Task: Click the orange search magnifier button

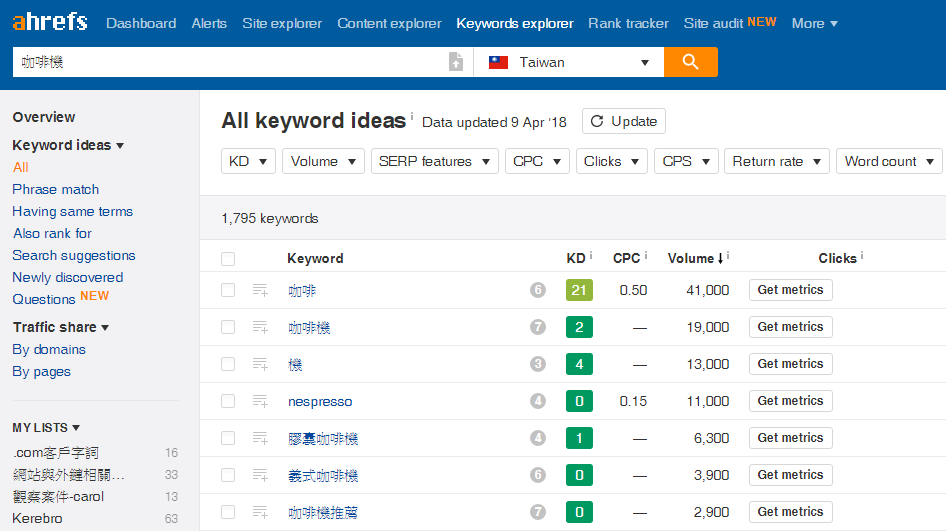Action: click(690, 62)
